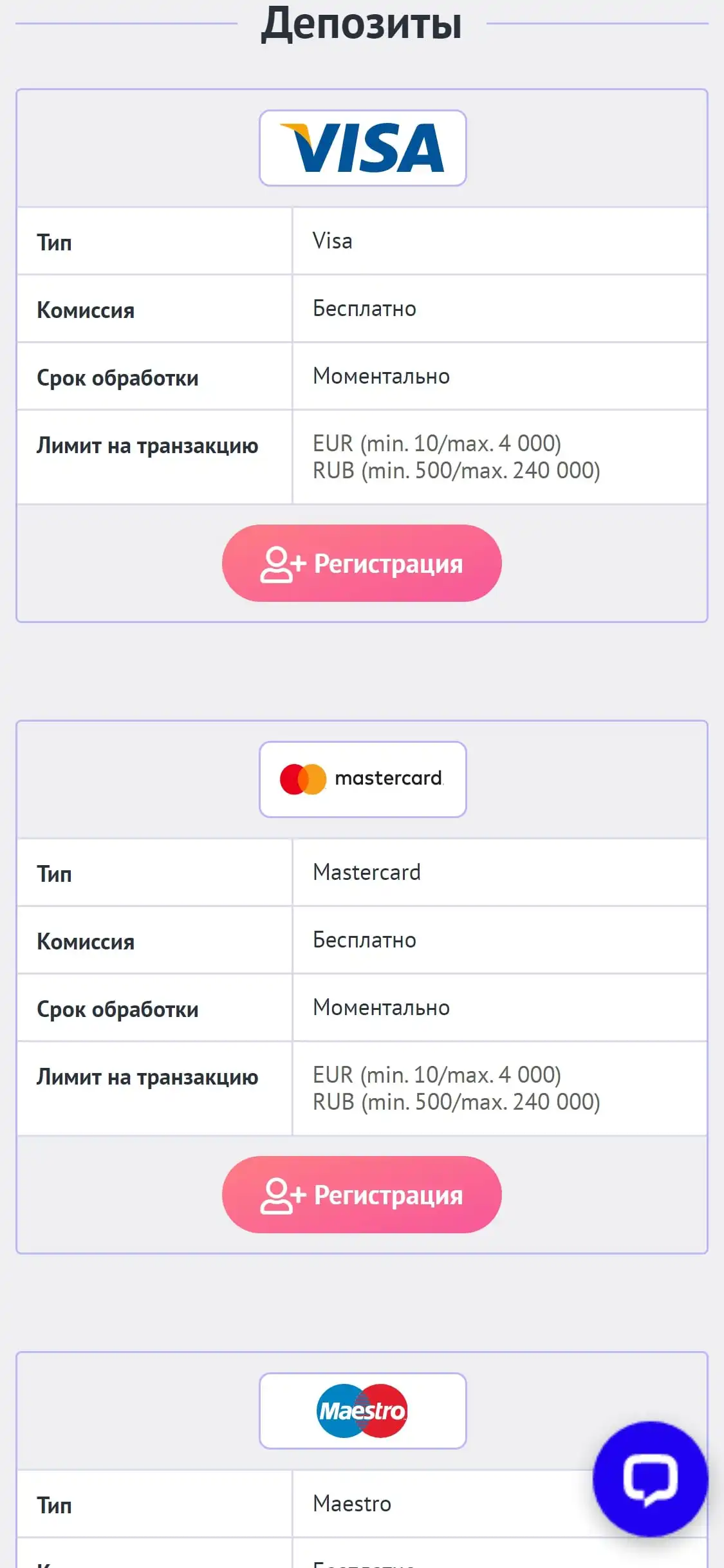Click the Maestro logo
Viewport: 724px width, 1568px height.
(x=362, y=1410)
